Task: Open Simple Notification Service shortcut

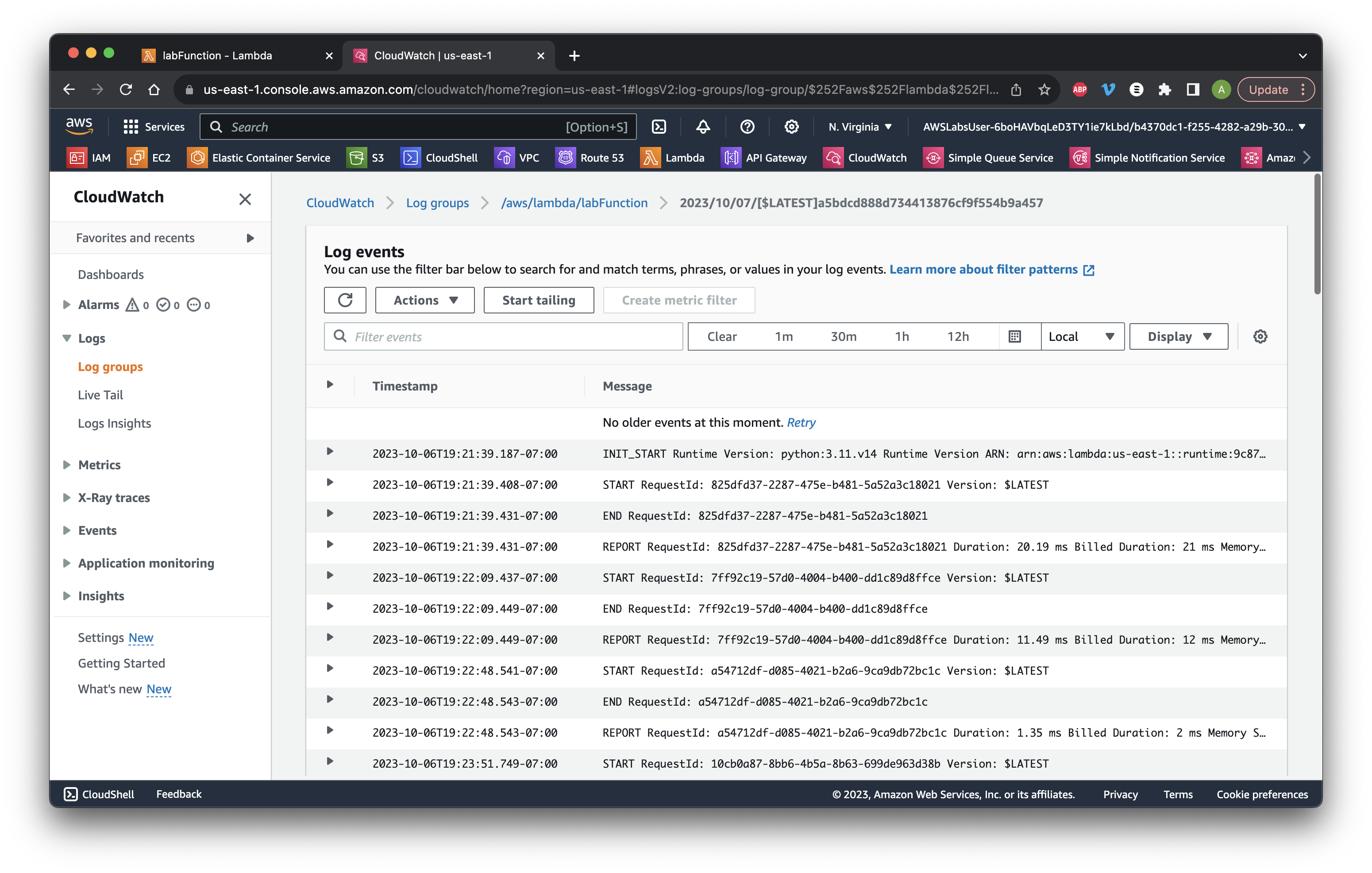Action: pyautogui.click(x=1146, y=158)
